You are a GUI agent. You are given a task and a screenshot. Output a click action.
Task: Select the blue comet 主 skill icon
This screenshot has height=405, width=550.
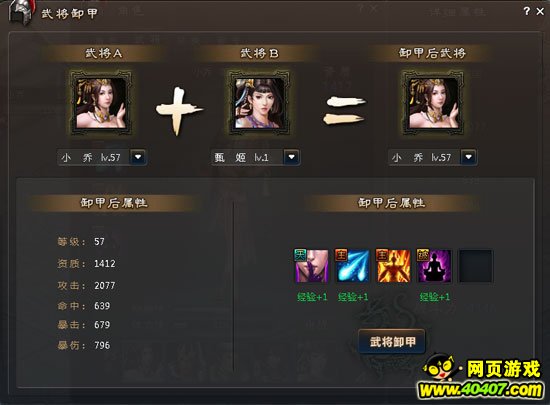click(352, 266)
